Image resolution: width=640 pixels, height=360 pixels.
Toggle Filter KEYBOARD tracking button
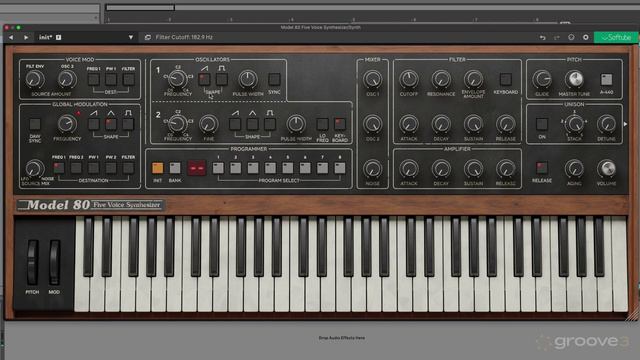click(x=506, y=79)
